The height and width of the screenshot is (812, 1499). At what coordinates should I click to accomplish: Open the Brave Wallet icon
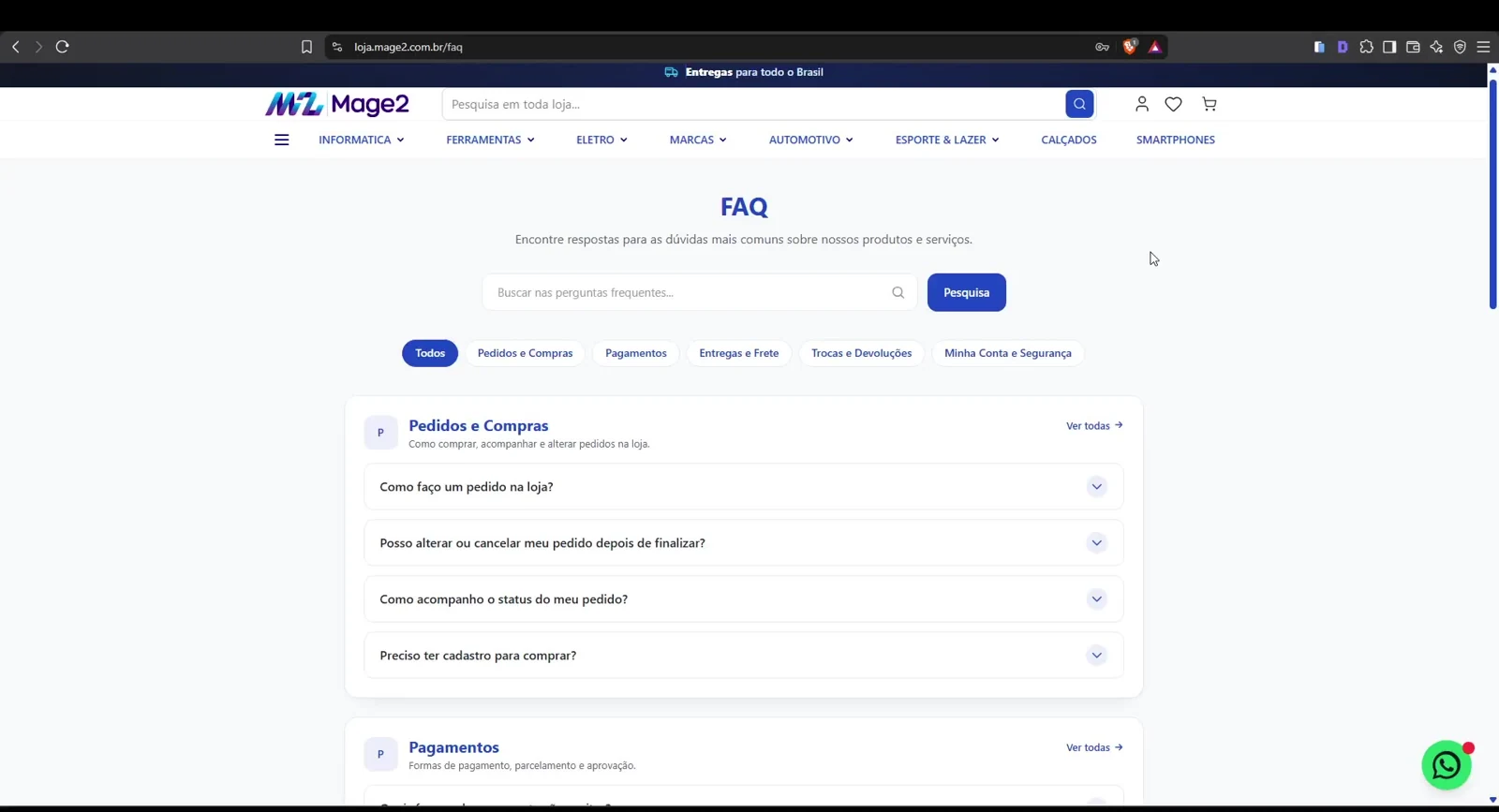[1413, 47]
